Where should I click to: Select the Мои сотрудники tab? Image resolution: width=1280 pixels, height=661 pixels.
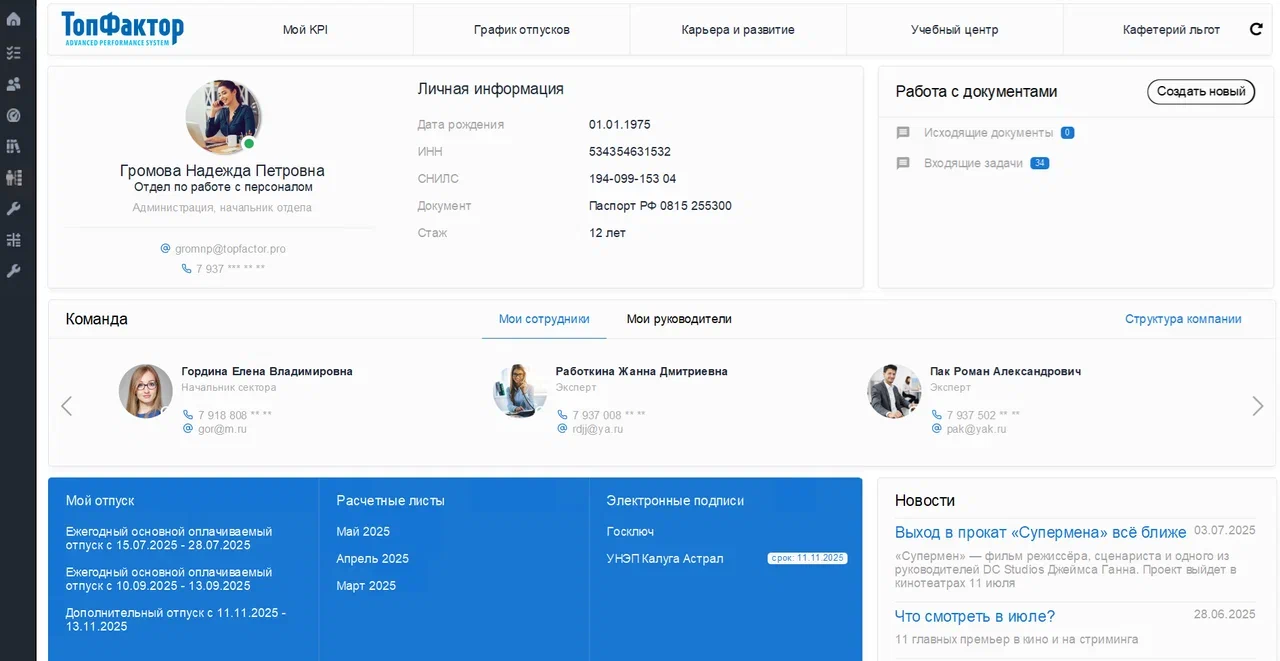[x=544, y=319]
